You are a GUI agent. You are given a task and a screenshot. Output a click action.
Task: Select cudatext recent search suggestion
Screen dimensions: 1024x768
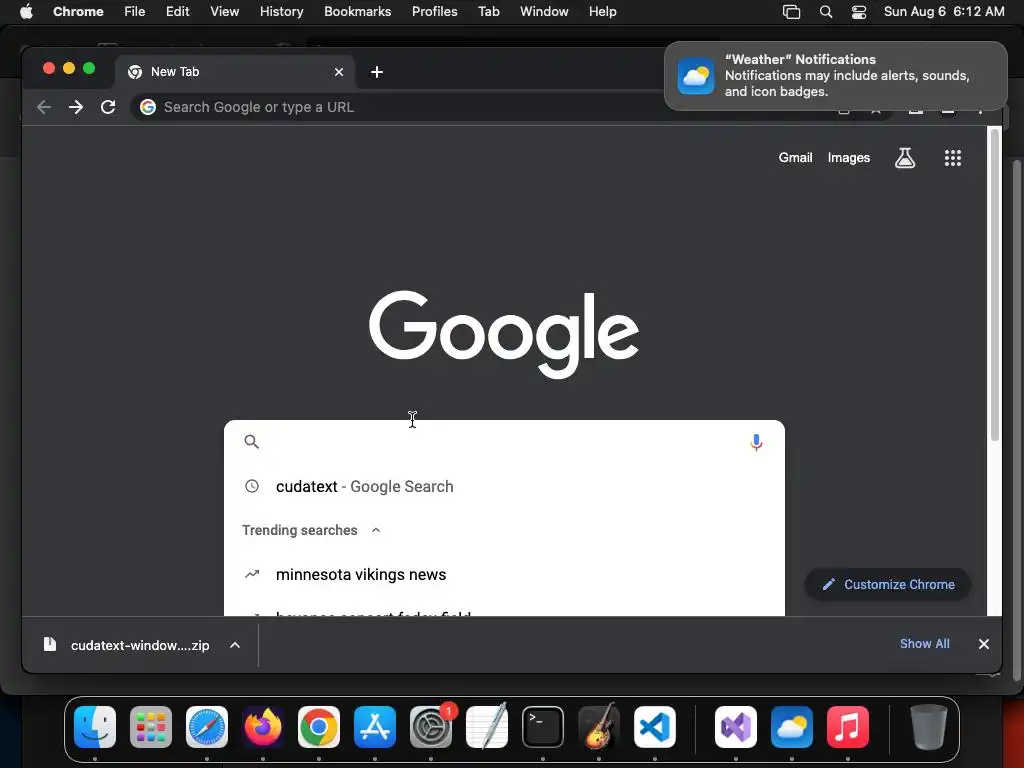tap(504, 487)
